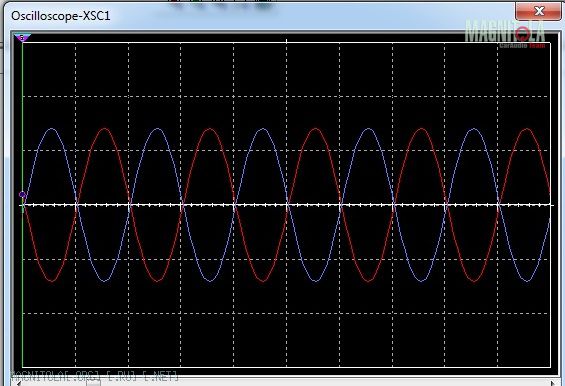Click the first blue waveform peak
The width and height of the screenshot is (565, 386).
52,129
